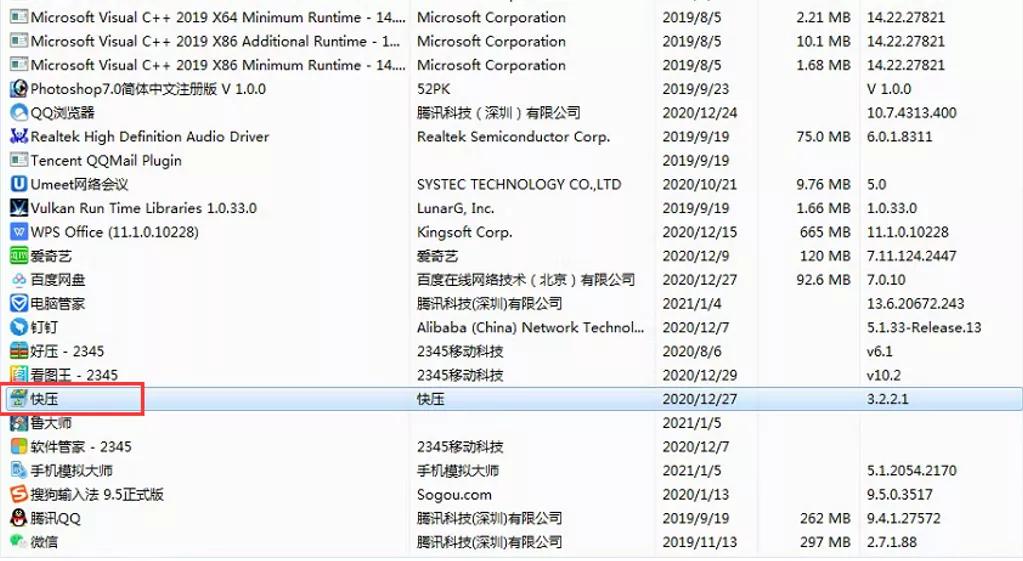Click the QQ浏览器 browser icon

(20, 113)
